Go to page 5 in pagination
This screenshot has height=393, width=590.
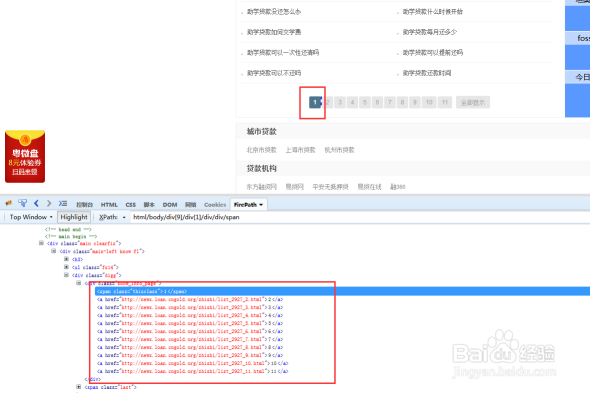pyautogui.click(x=365, y=102)
